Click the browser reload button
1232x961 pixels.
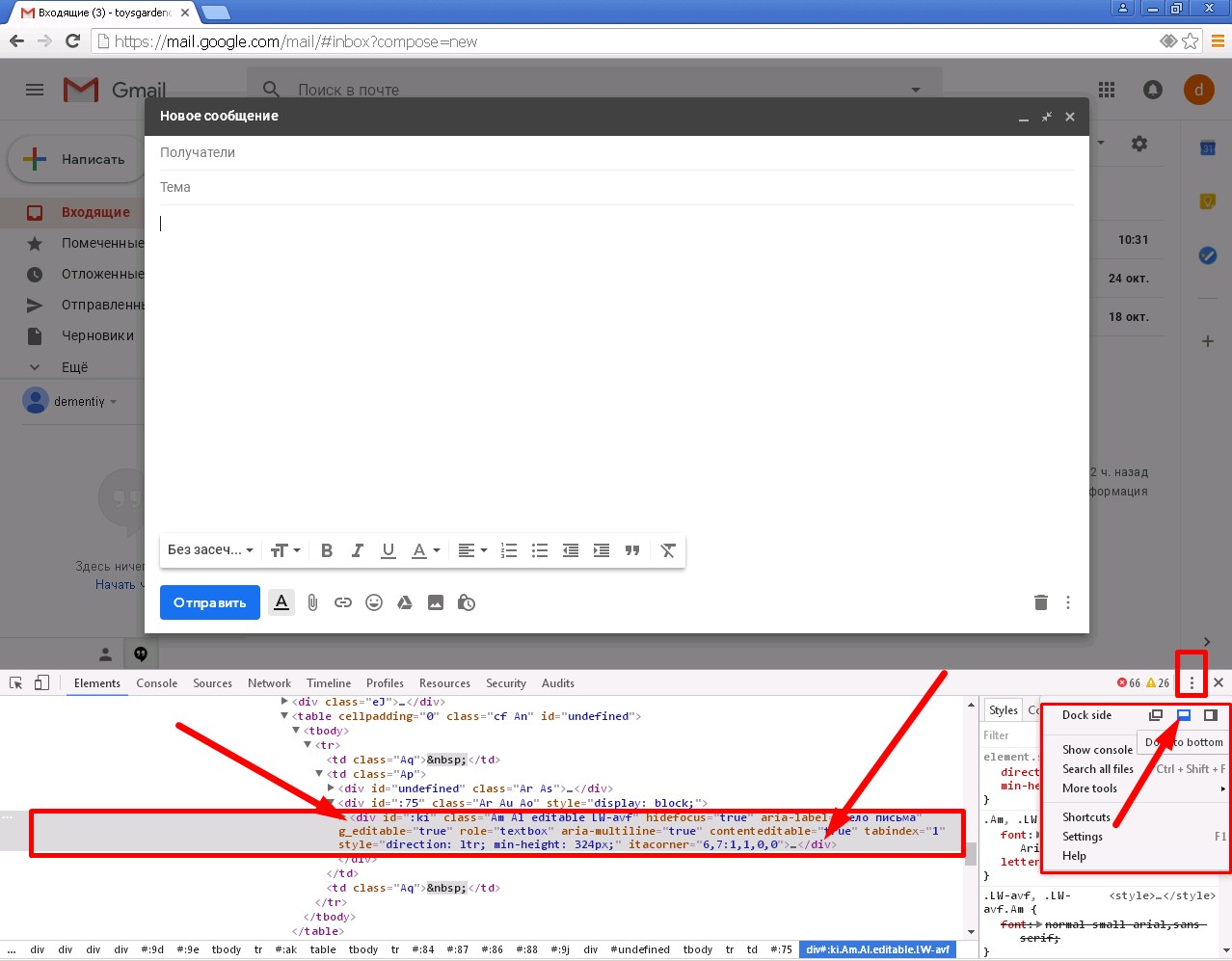72,40
